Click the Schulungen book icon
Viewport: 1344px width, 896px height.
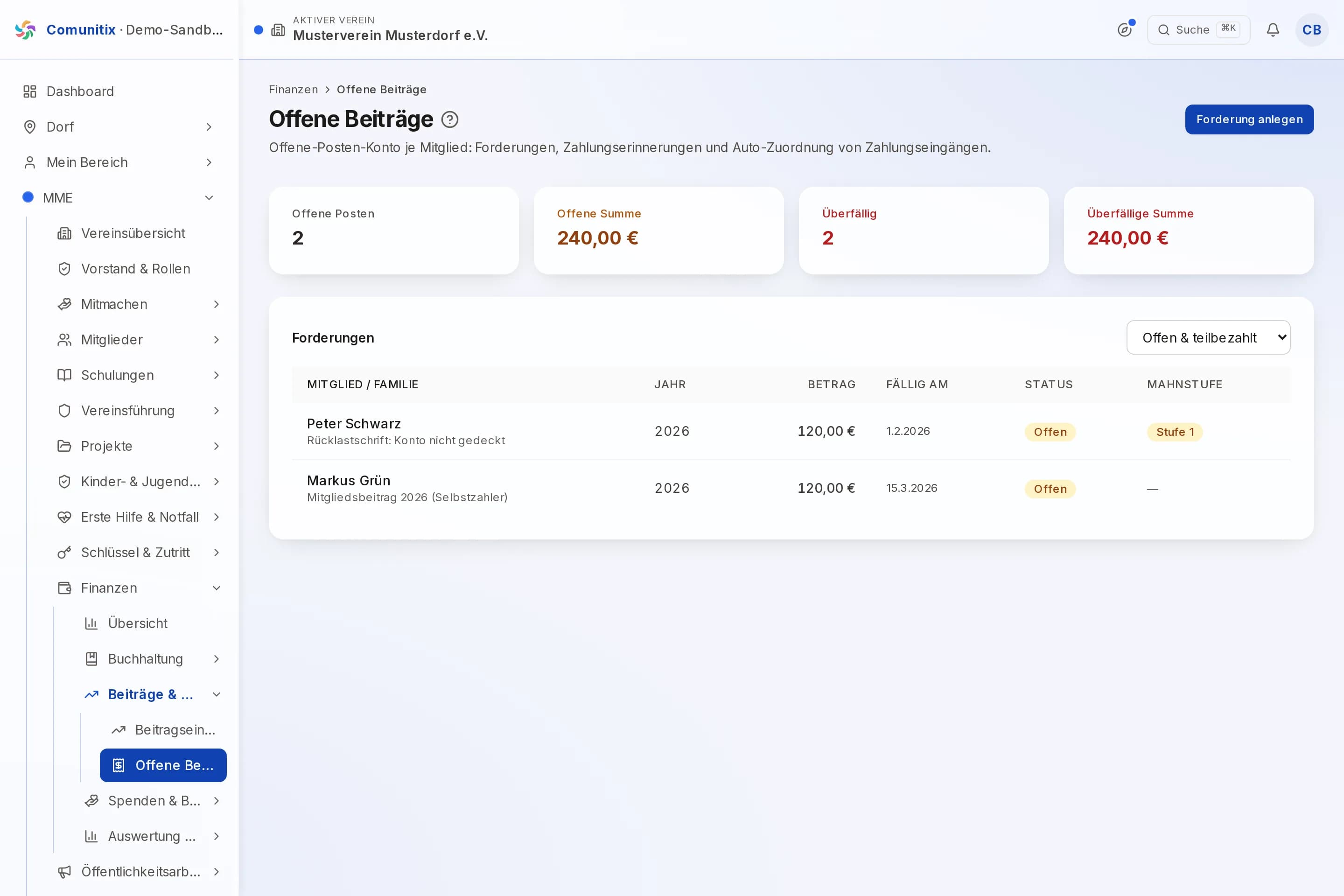64,375
